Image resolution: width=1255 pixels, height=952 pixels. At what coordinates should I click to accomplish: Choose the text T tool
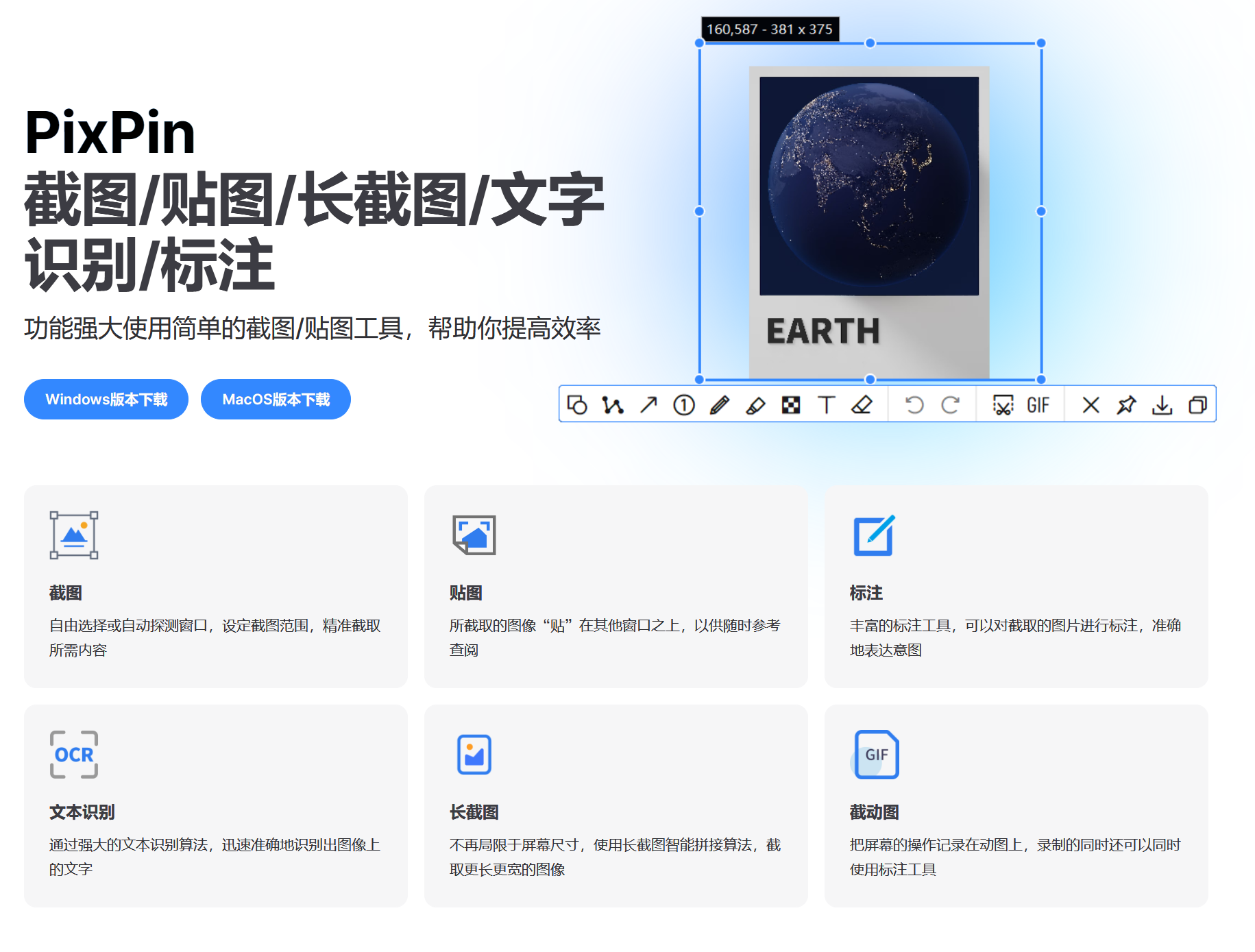coord(827,405)
